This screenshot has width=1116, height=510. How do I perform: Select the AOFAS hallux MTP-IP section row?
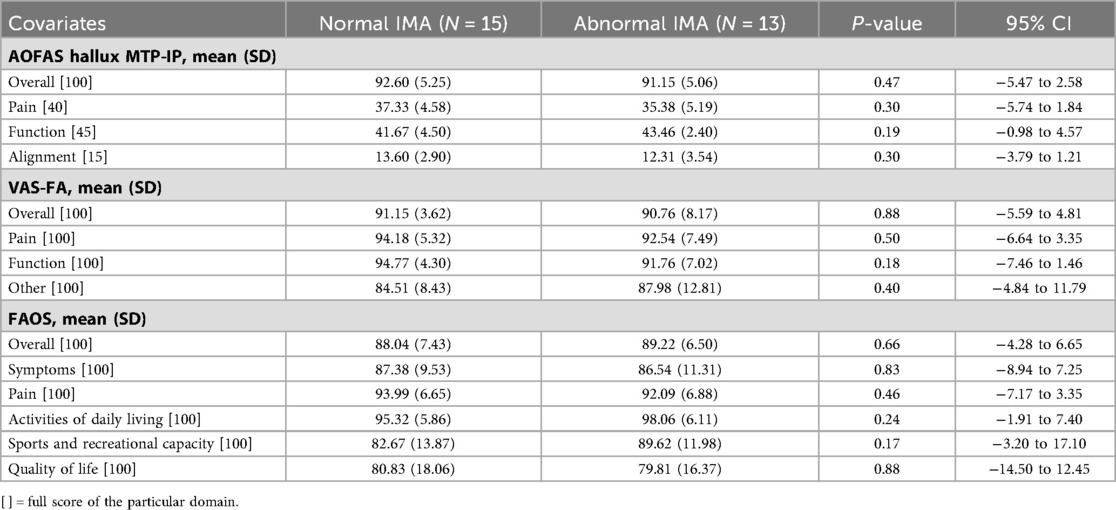142,58
